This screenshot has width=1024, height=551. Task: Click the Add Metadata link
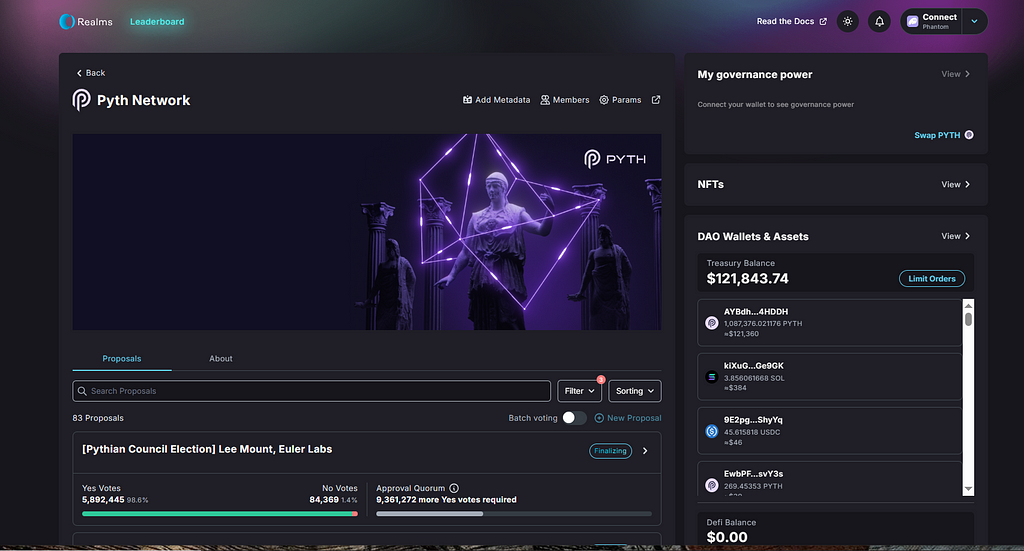tap(496, 100)
